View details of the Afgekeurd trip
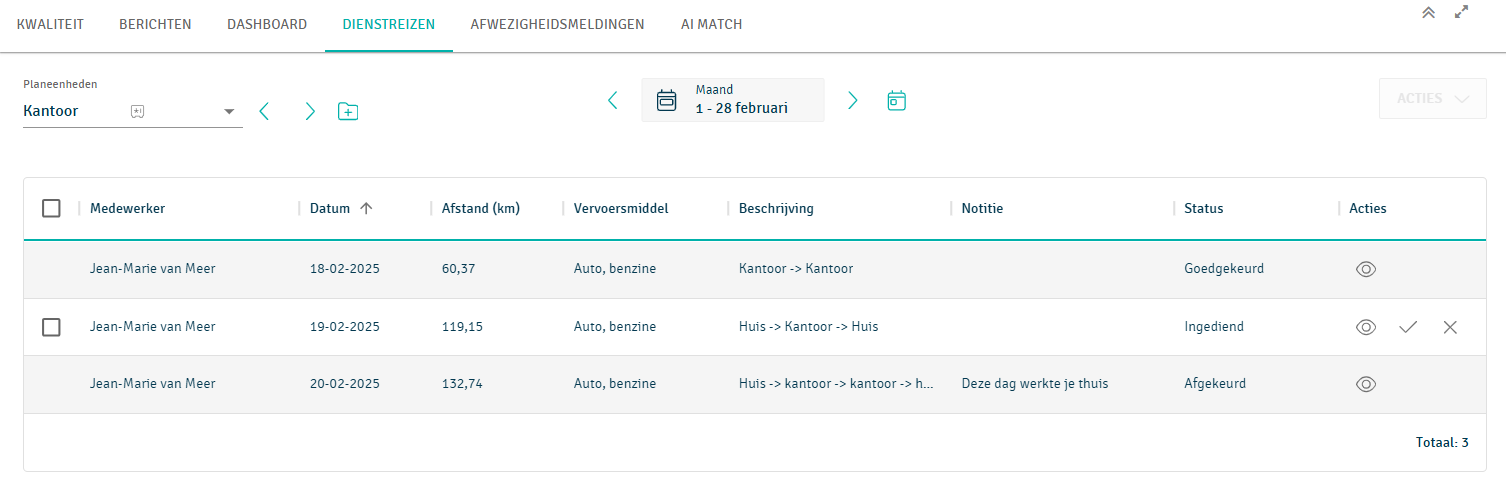 (1366, 384)
